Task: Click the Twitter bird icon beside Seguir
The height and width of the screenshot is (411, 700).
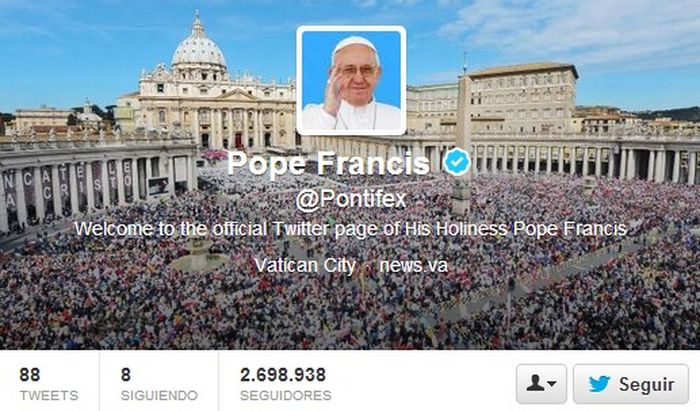Action: click(x=599, y=384)
